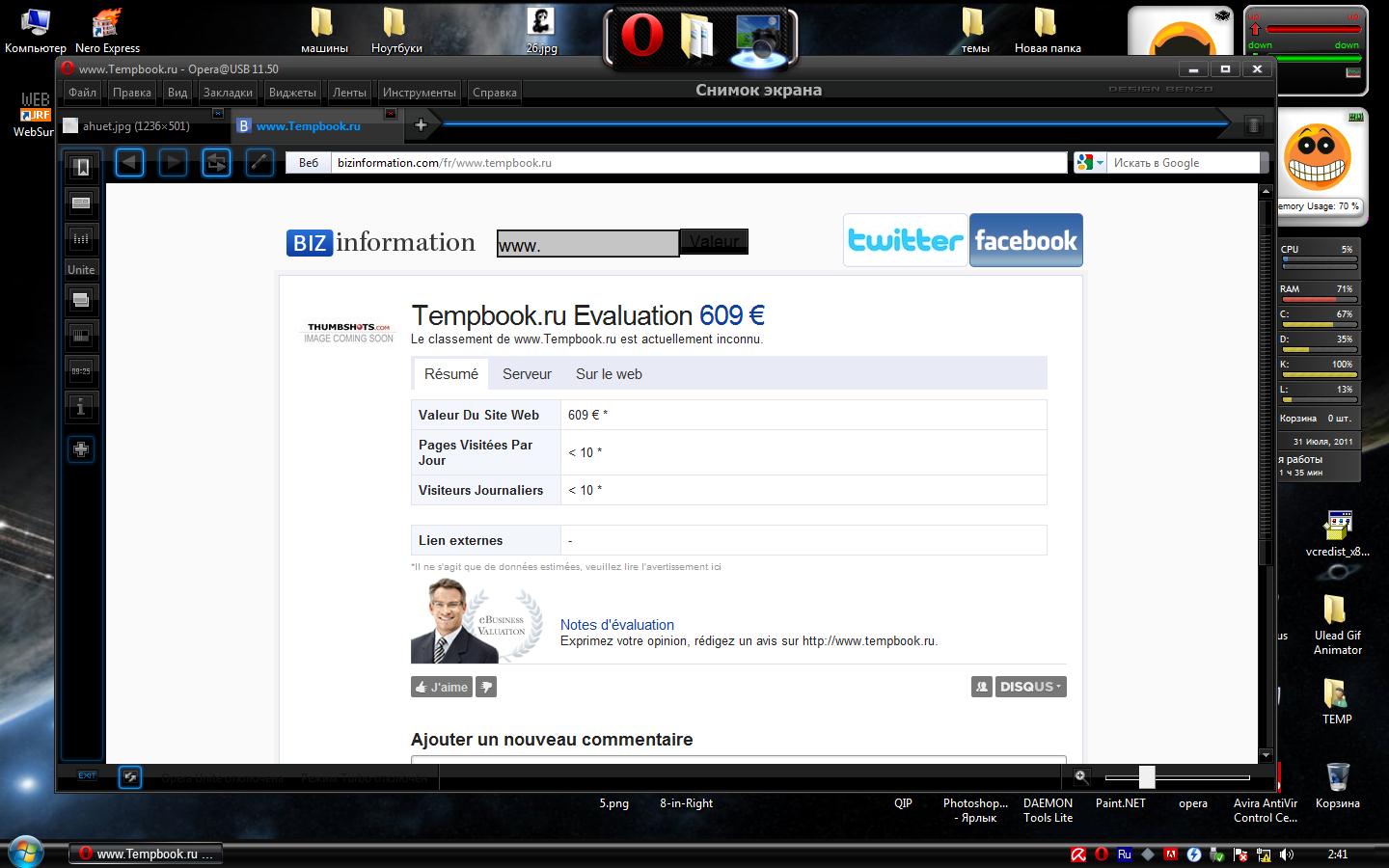Select the Résumé tab on page
The width and height of the screenshot is (1389, 868).
(x=451, y=374)
